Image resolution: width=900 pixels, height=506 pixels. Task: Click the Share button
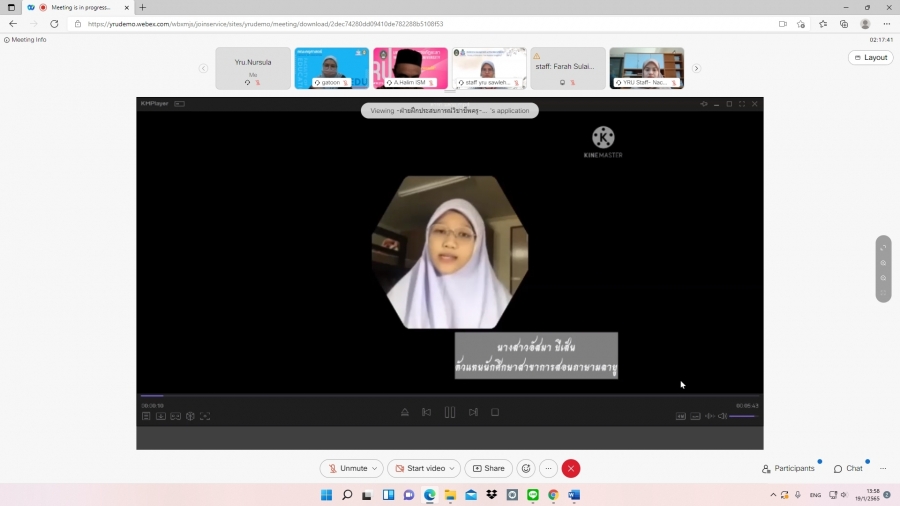click(x=488, y=468)
